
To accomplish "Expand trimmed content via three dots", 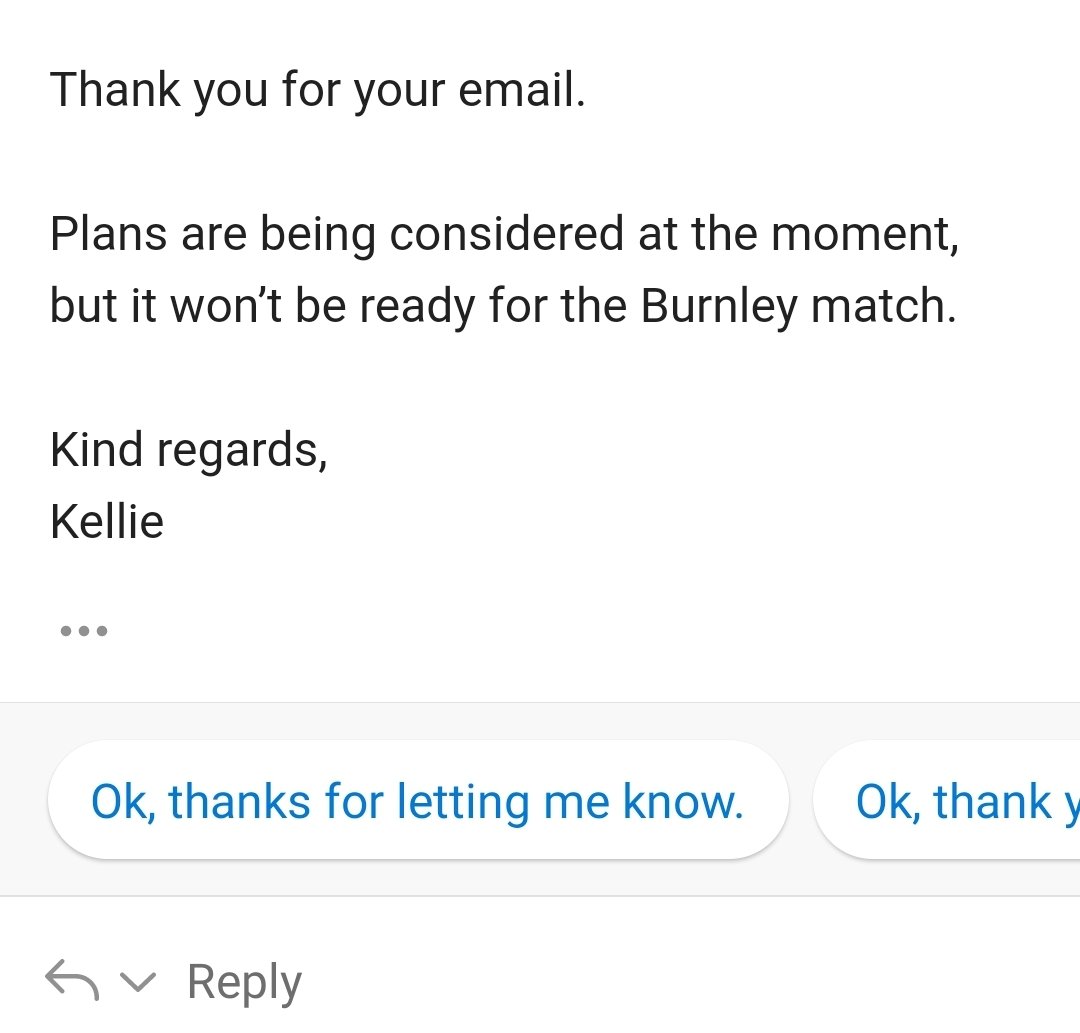I will [x=83, y=631].
